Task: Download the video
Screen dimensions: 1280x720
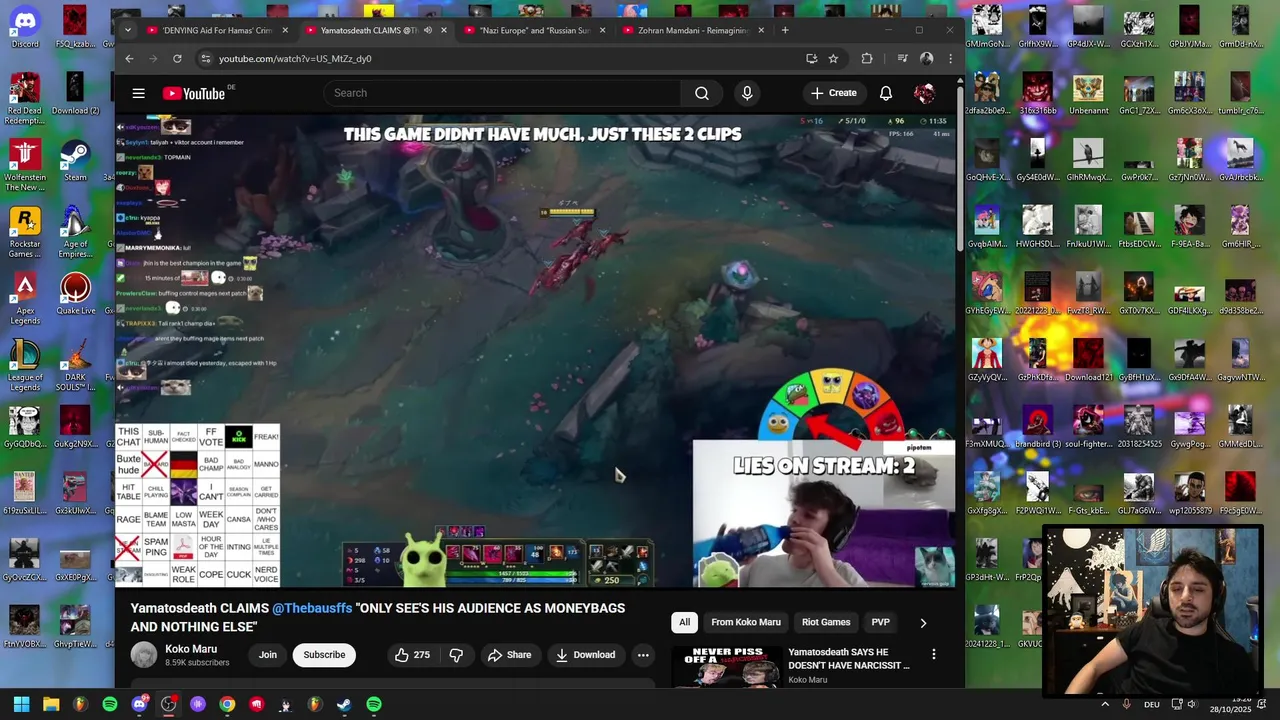Action: [x=585, y=655]
